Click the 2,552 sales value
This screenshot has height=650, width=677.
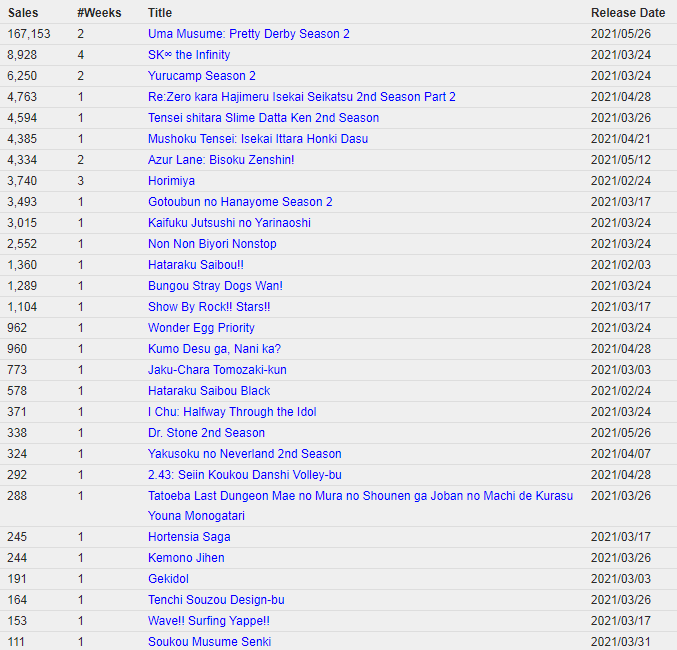tap(22, 244)
